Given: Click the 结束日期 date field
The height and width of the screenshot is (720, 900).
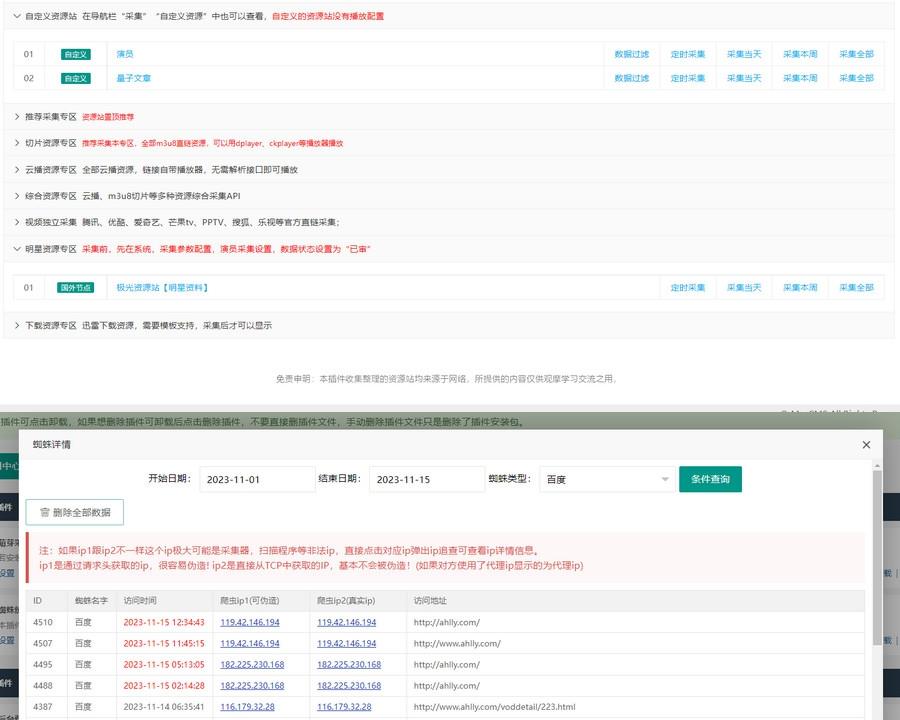Looking at the screenshot, I should [426, 480].
